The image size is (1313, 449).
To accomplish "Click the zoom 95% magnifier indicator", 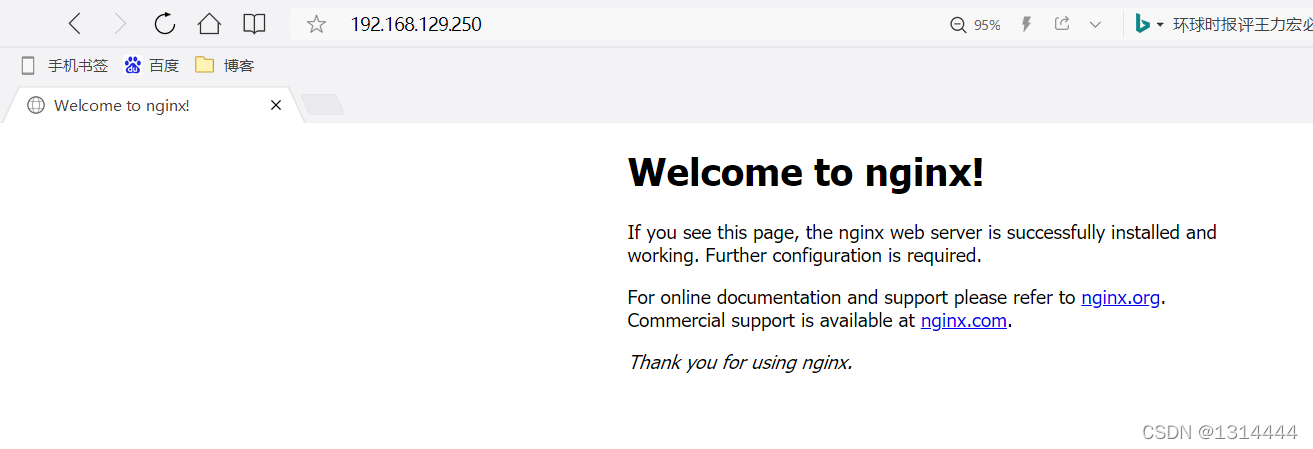I will (975, 25).
